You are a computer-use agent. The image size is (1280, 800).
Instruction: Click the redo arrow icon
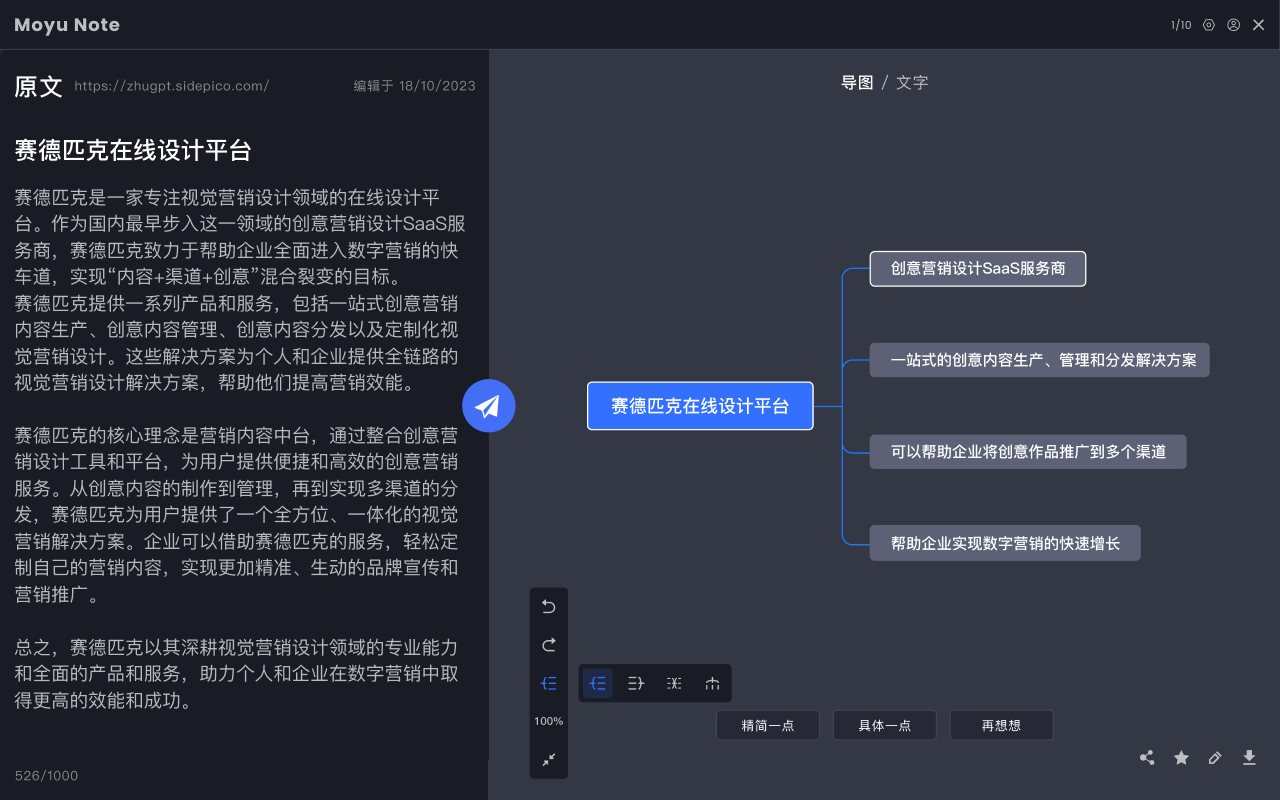tap(548, 645)
